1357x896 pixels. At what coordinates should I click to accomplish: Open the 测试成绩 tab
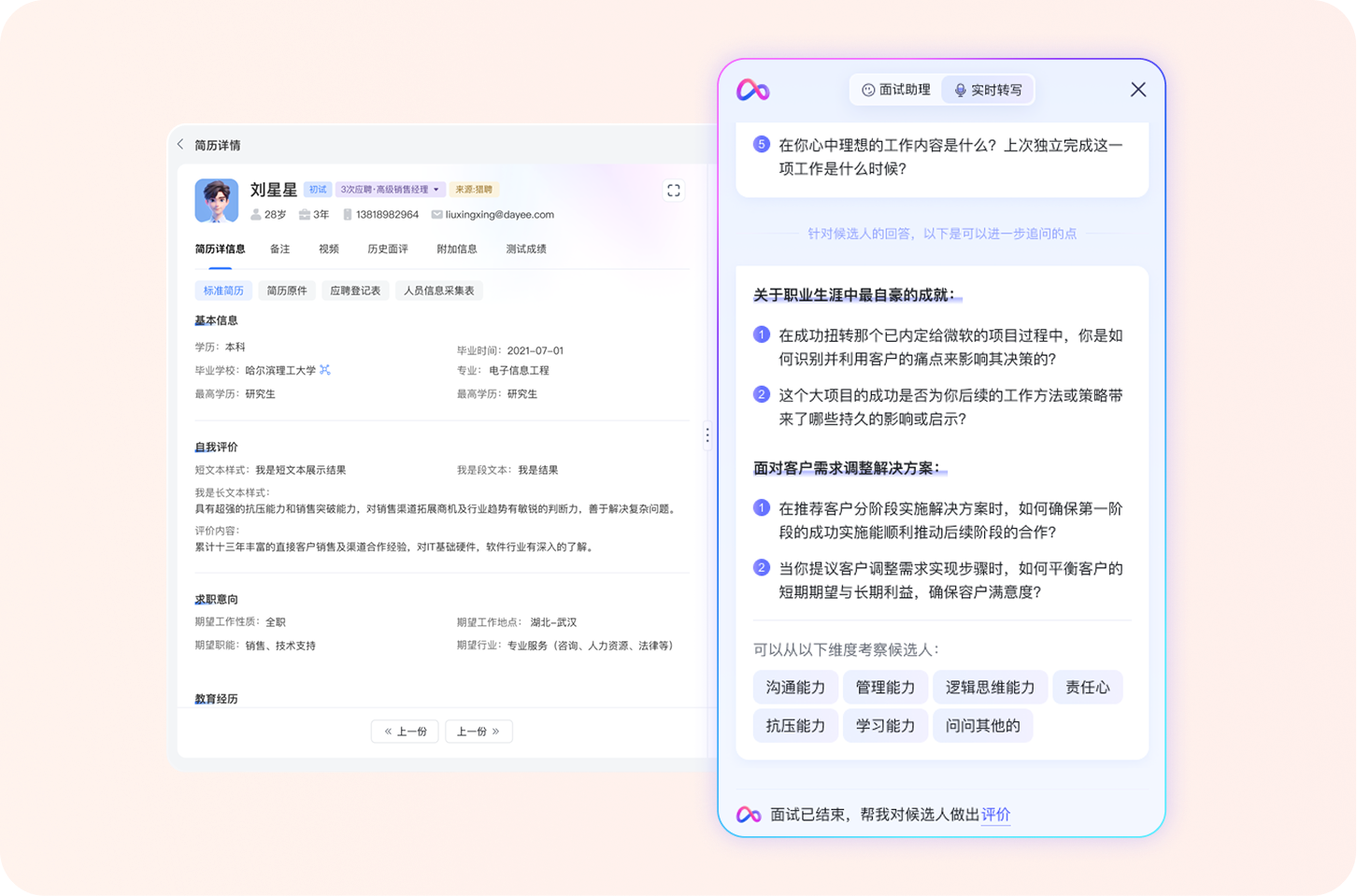[x=526, y=249]
